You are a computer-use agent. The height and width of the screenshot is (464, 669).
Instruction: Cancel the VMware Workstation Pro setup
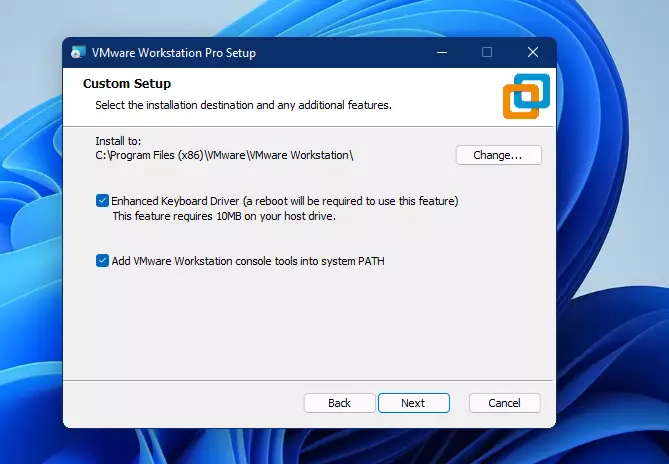(x=505, y=403)
